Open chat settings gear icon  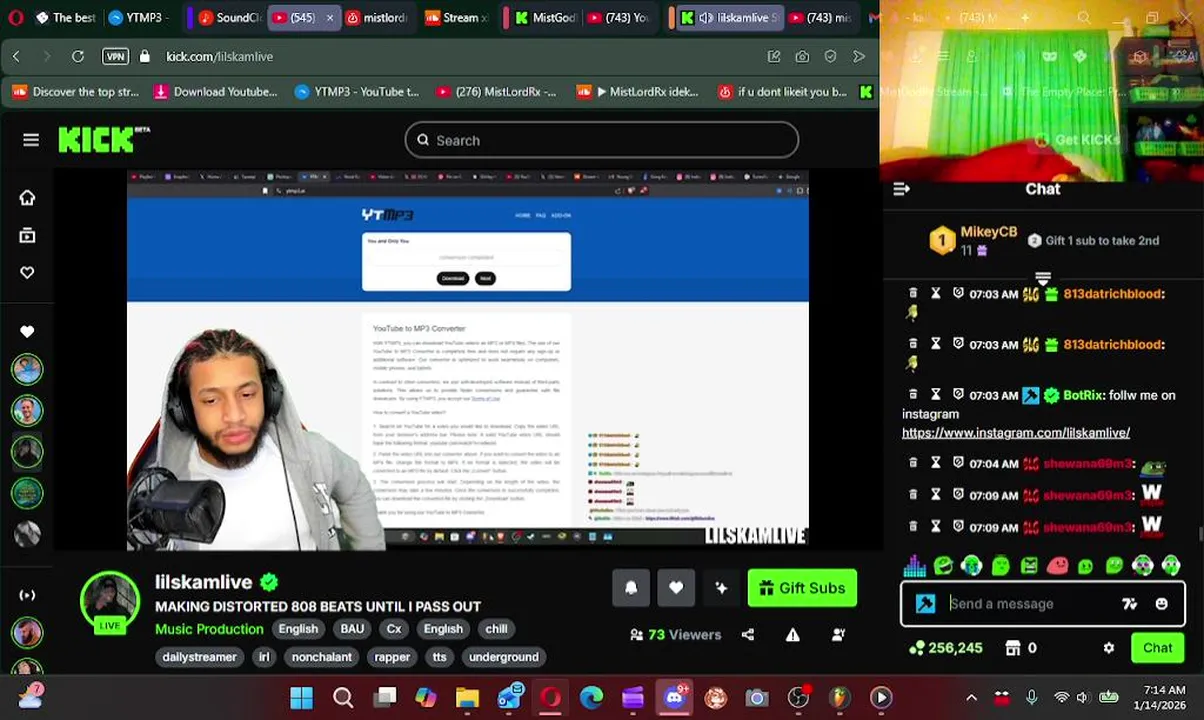1109,648
